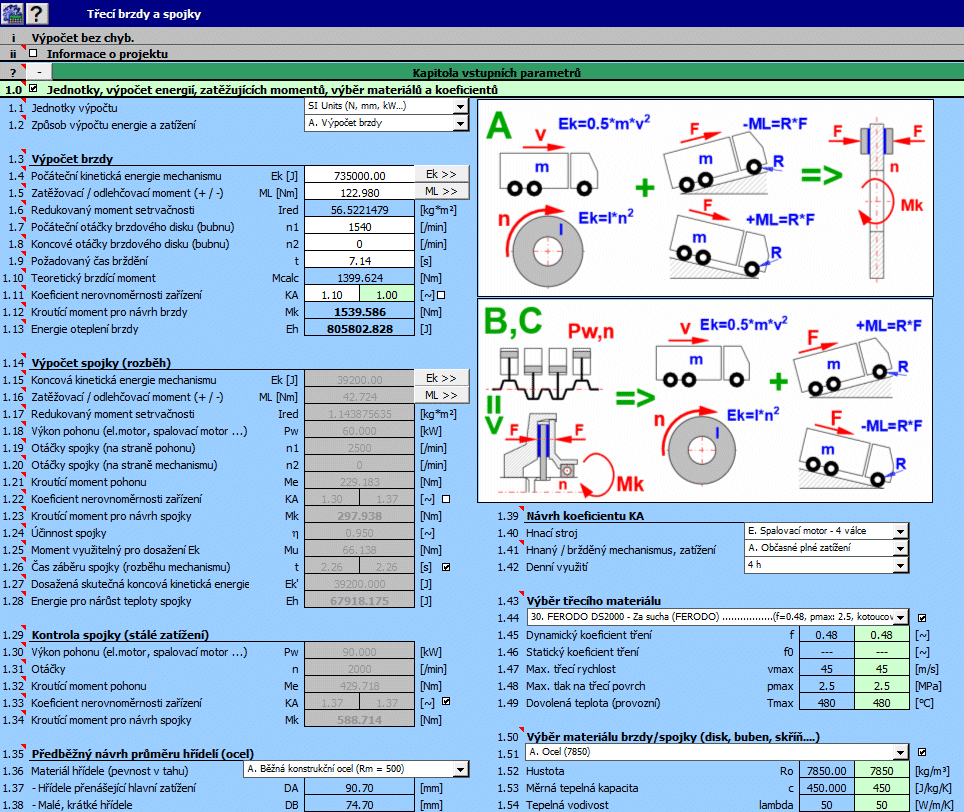Select the braking time field 7.14

[360, 261]
